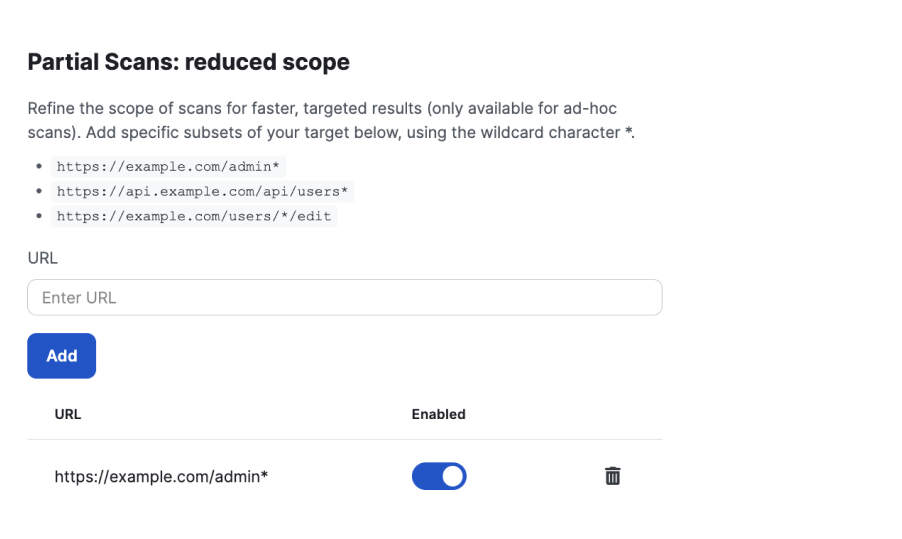Click the URL label above the input
The width and height of the screenshot is (902, 539).
tap(42, 258)
